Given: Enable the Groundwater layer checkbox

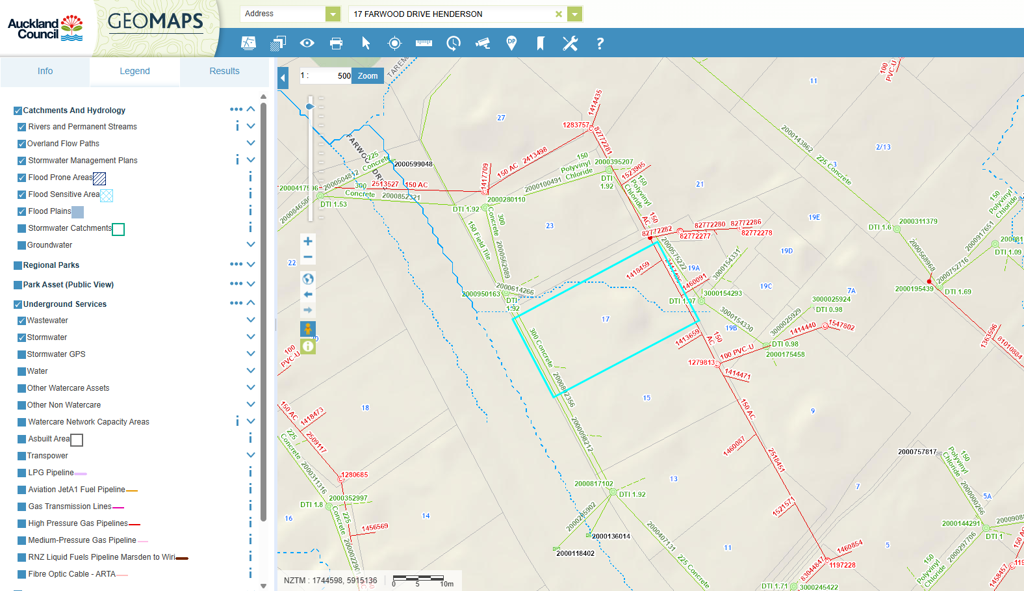Looking at the screenshot, I should 22,245.
